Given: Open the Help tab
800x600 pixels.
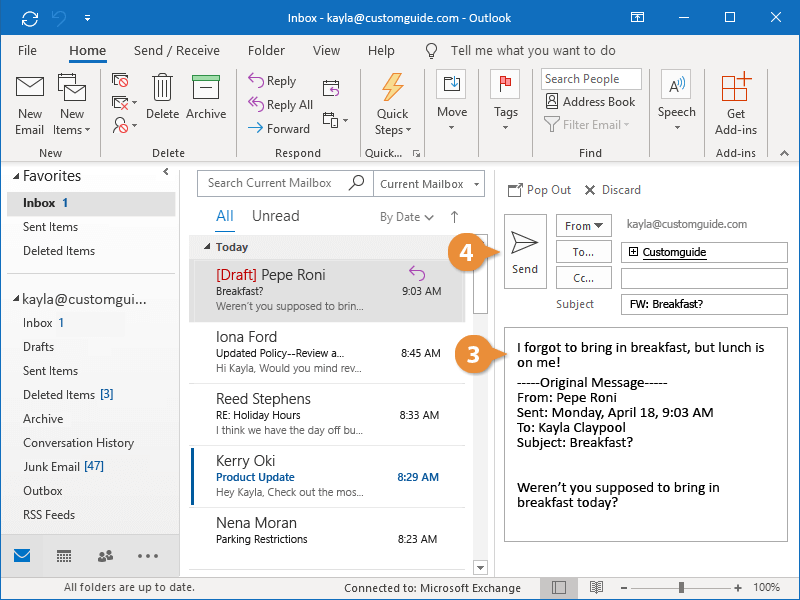Looking at the screenshot, I should click(x=381, y=51).
